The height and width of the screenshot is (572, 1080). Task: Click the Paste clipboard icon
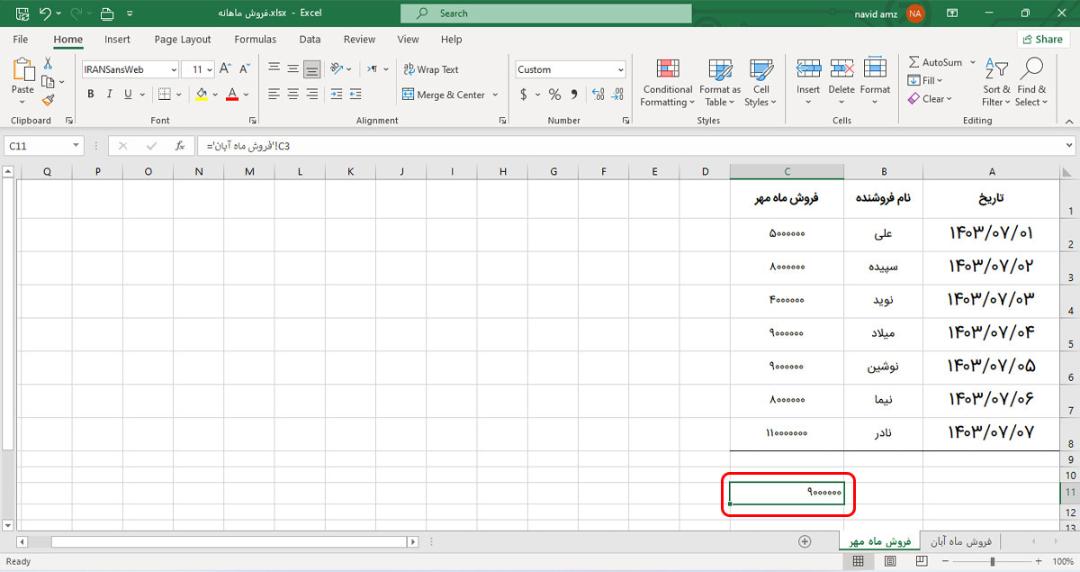[x=23, y=70]
